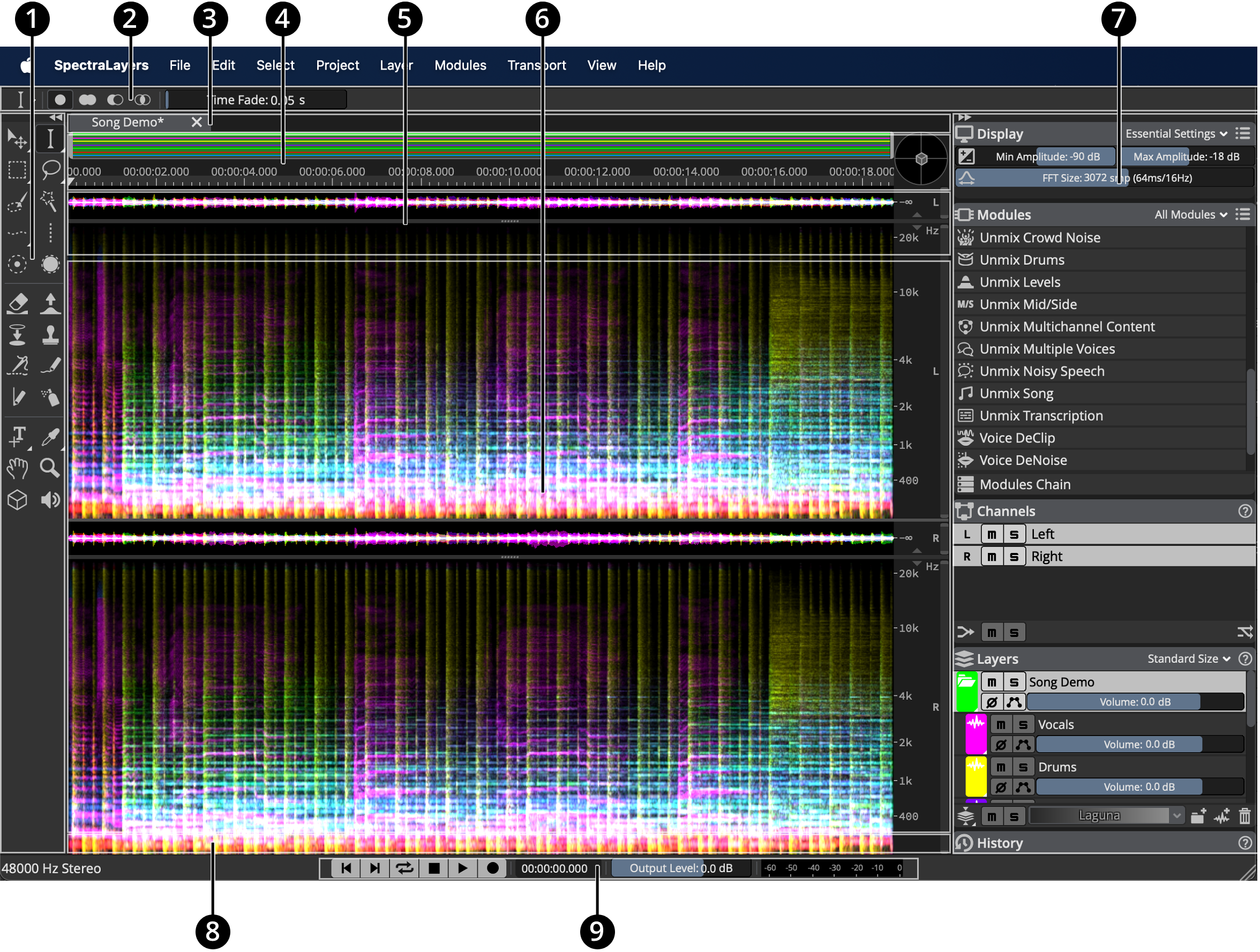Open the Modules menu
1260x952 pixels.
[460, 65]
